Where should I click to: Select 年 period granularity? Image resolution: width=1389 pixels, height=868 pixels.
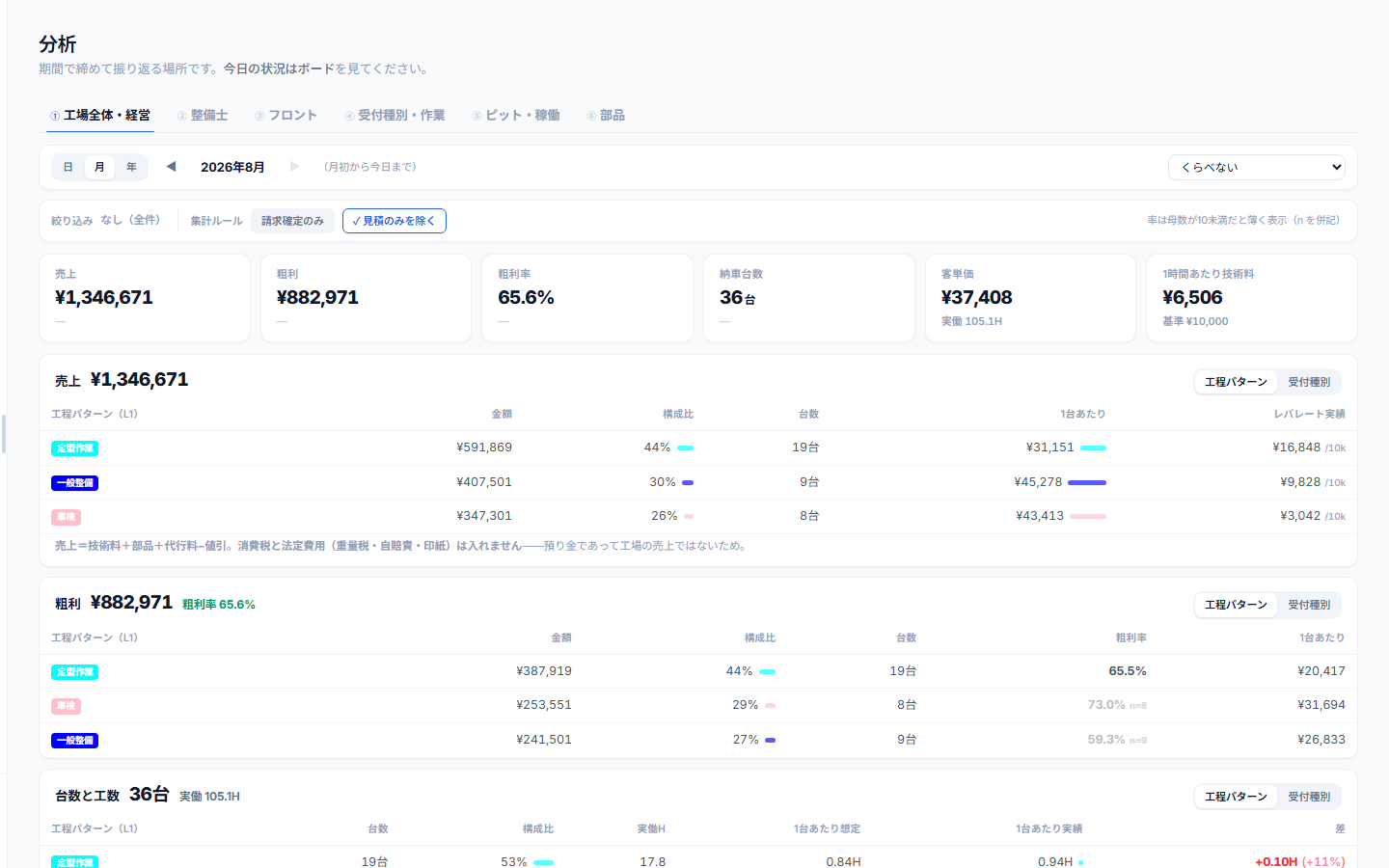pyautogui.click(x=131, y=167)
